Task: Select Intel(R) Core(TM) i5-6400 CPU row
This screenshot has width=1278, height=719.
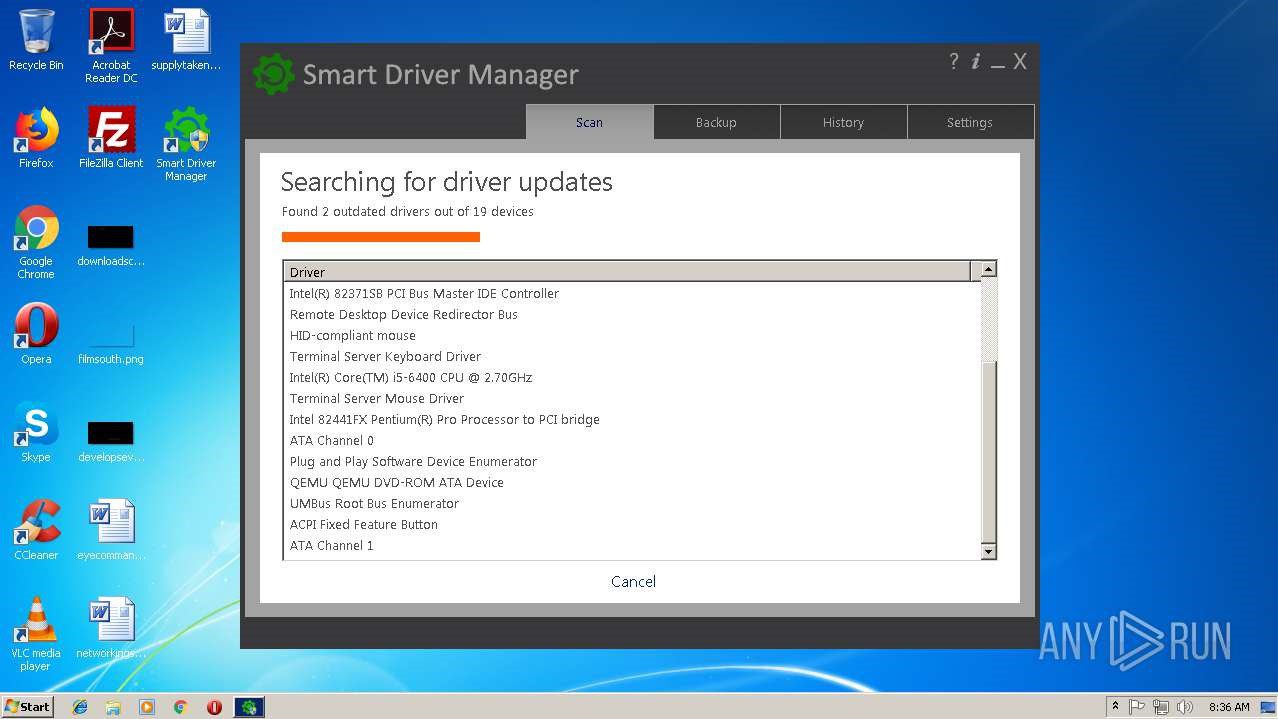Action: click(x=632, y=377)
